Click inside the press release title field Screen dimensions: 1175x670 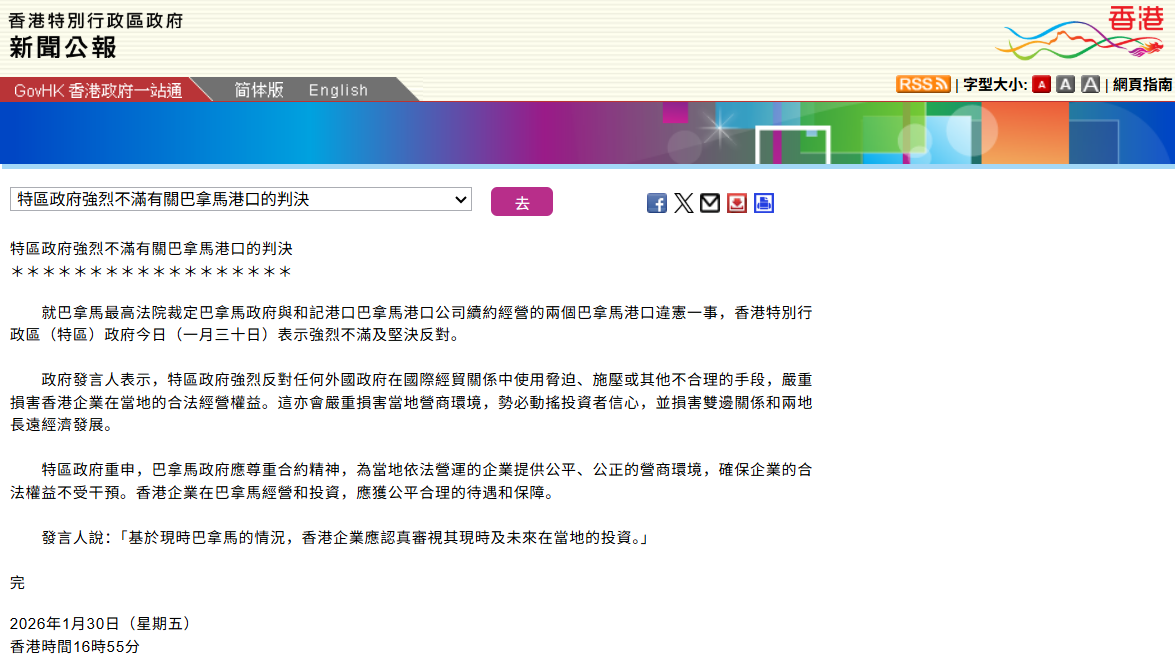(x=200, y=199)
